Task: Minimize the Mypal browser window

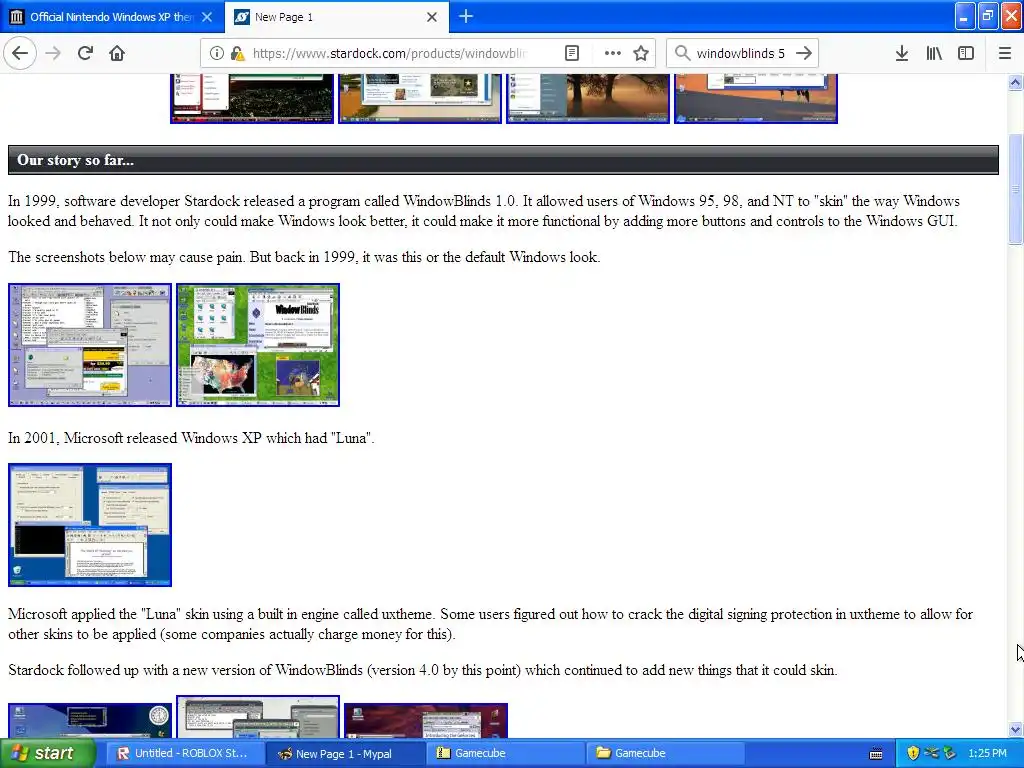Action: [965, 16]
